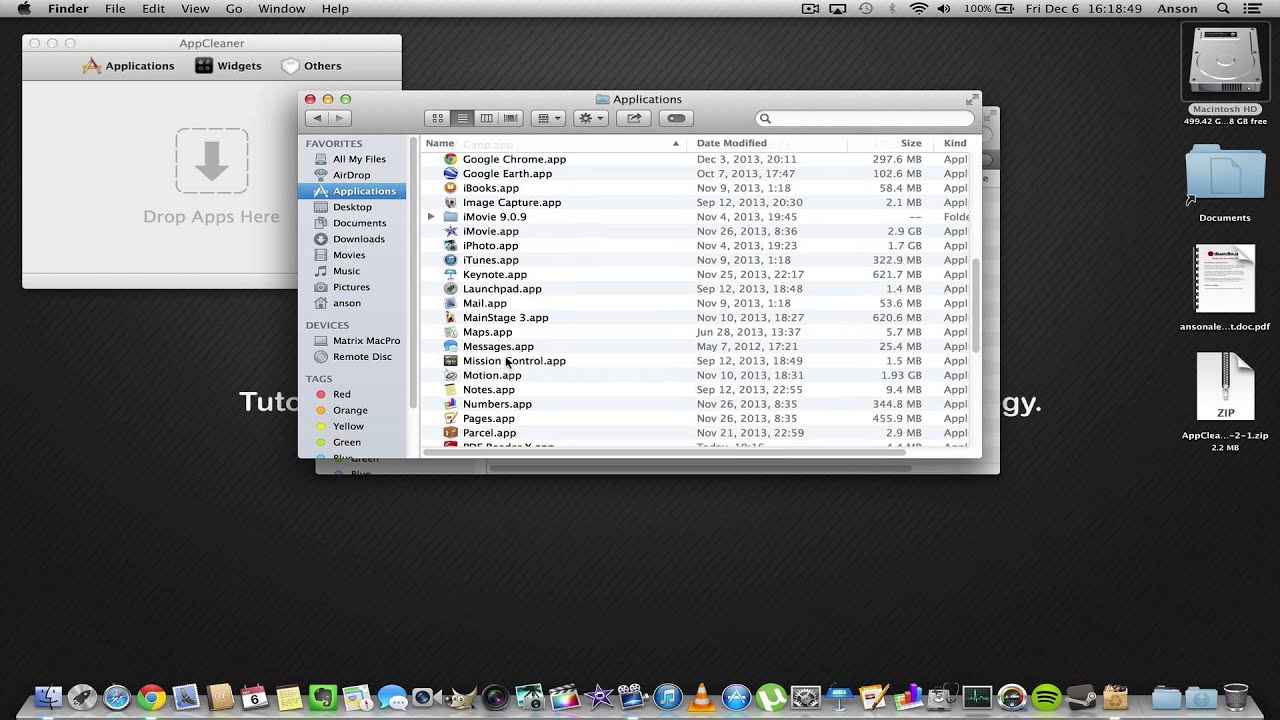
Task: Switch Finder to Cover Flow view
Action: click(510, 118)
